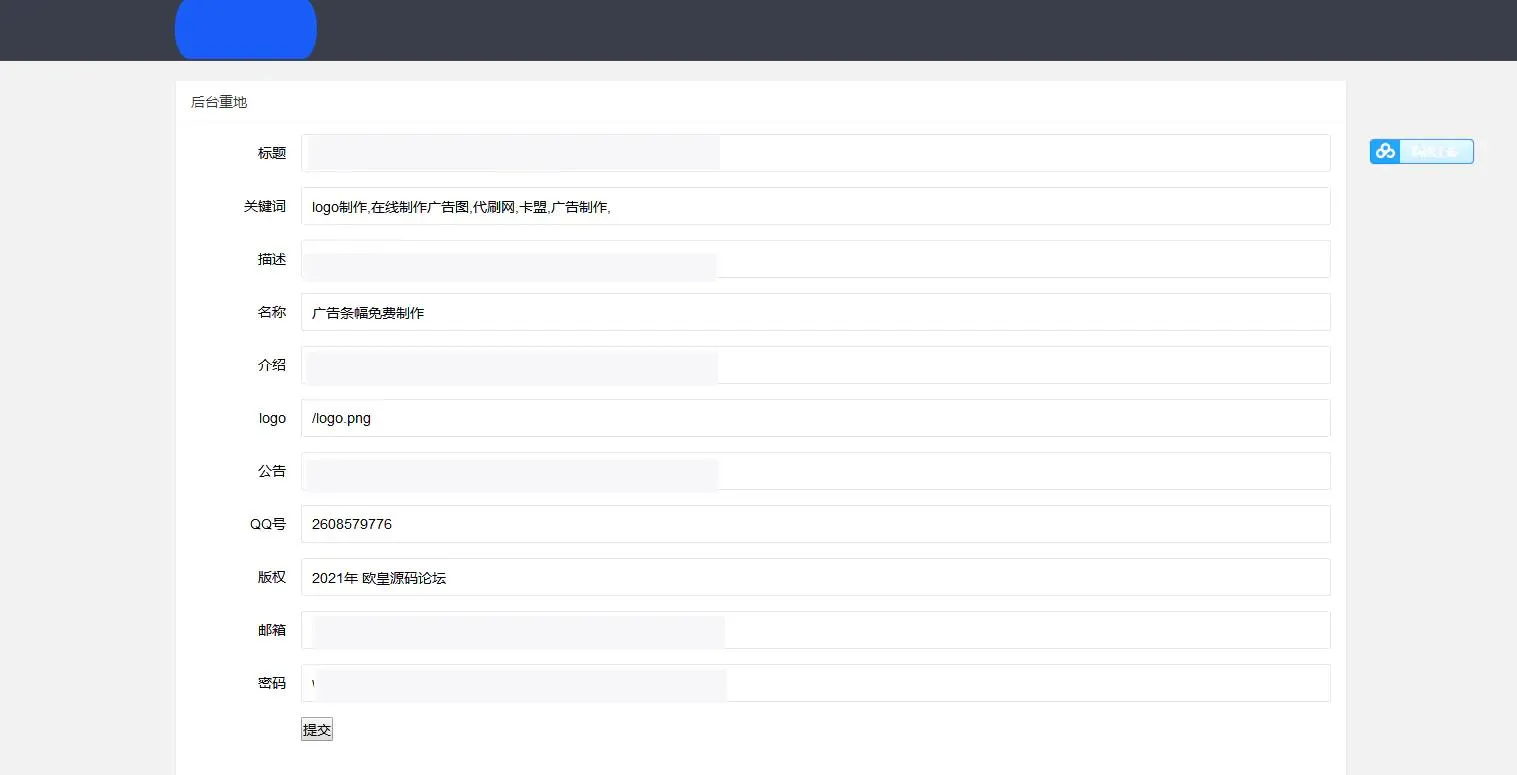Screen dimensions: 1517x775
Task: Click the QQ号 field showing 2608579776
Action: coord(815,524)
